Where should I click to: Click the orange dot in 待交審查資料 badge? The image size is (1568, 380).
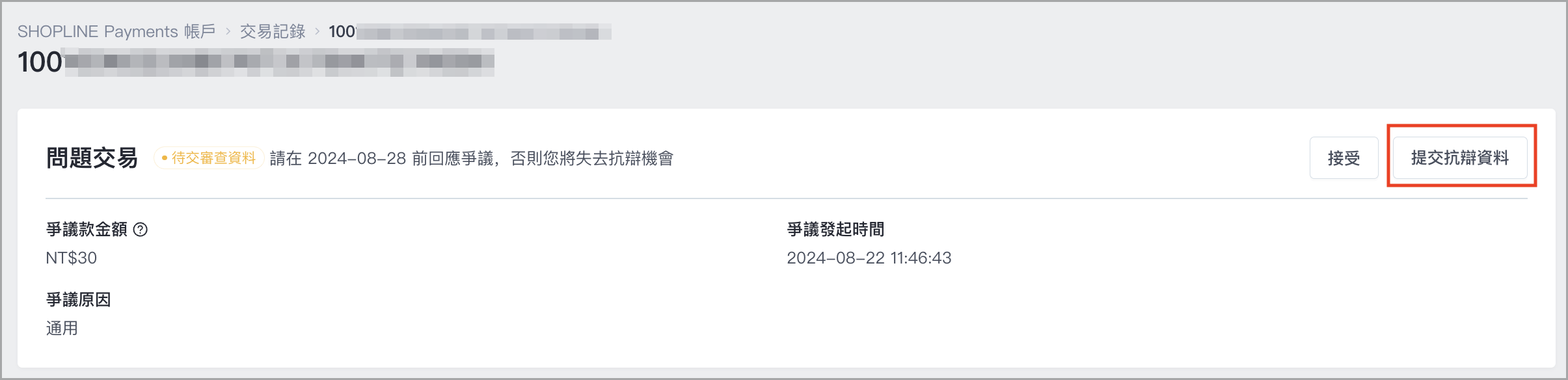pos(165,158)
